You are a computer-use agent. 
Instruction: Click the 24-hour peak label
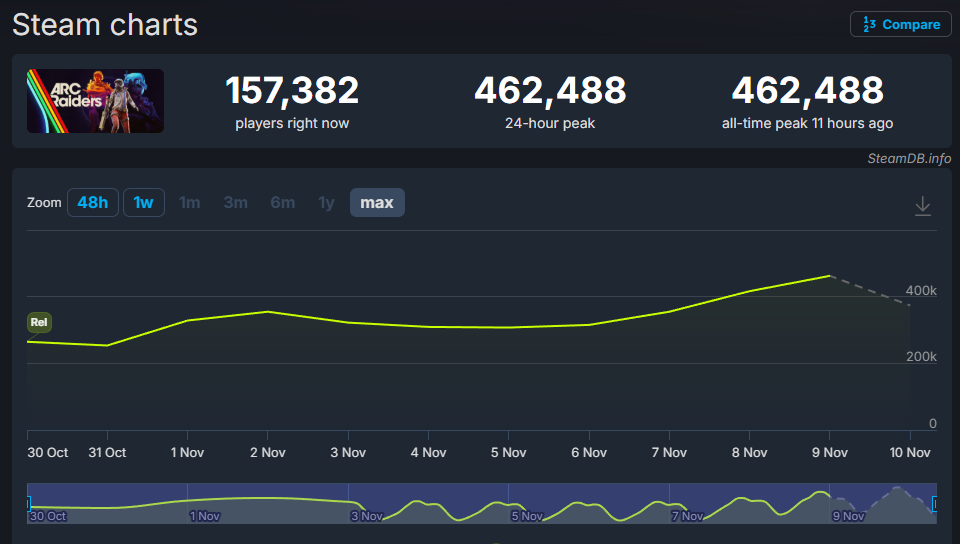(550, 123)
